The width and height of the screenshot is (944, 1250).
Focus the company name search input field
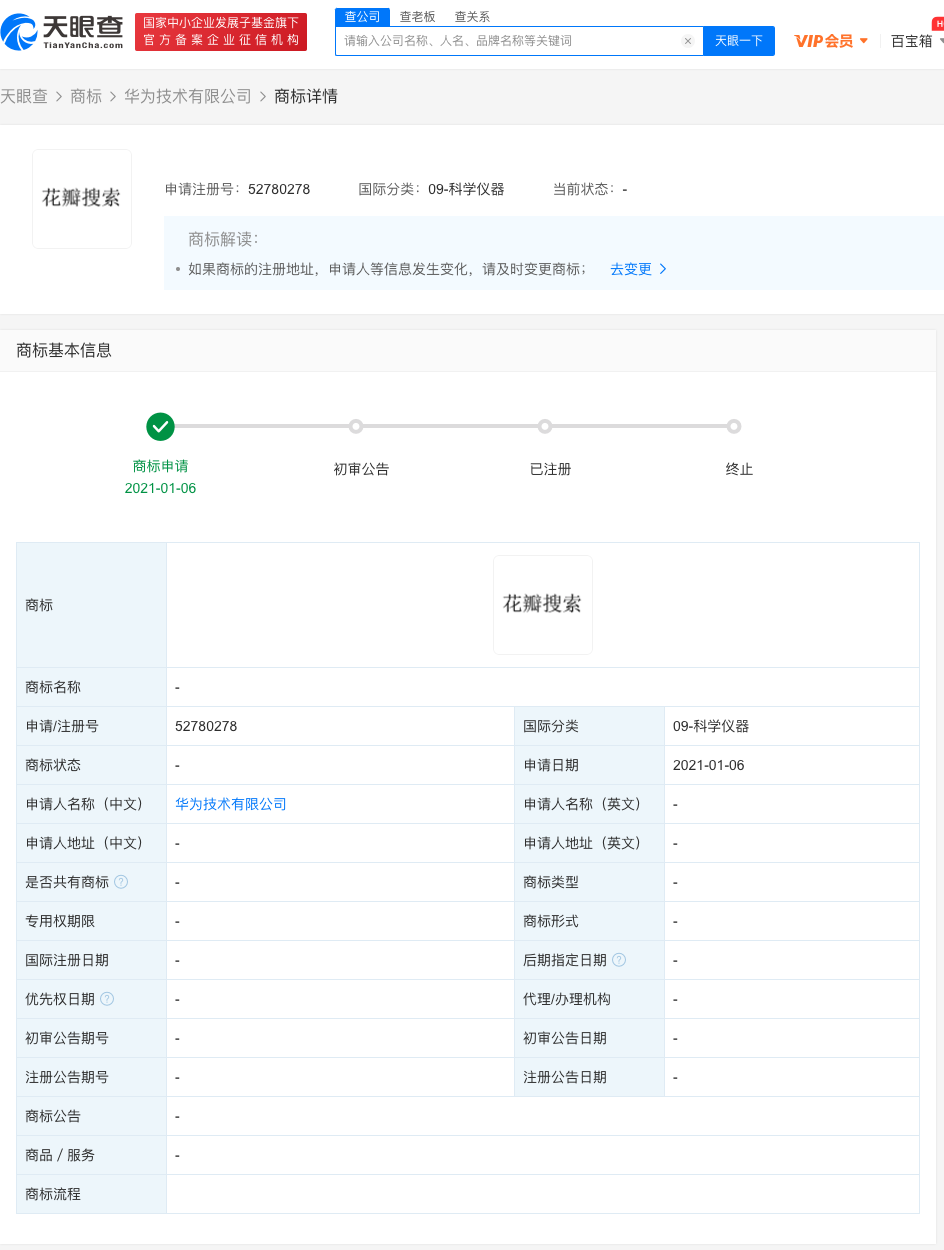510,41
